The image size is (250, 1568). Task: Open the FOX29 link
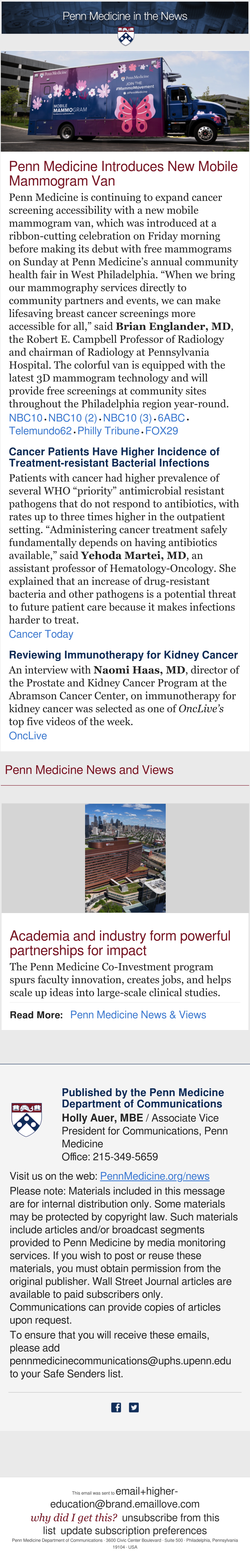click(x=162, y=430)
